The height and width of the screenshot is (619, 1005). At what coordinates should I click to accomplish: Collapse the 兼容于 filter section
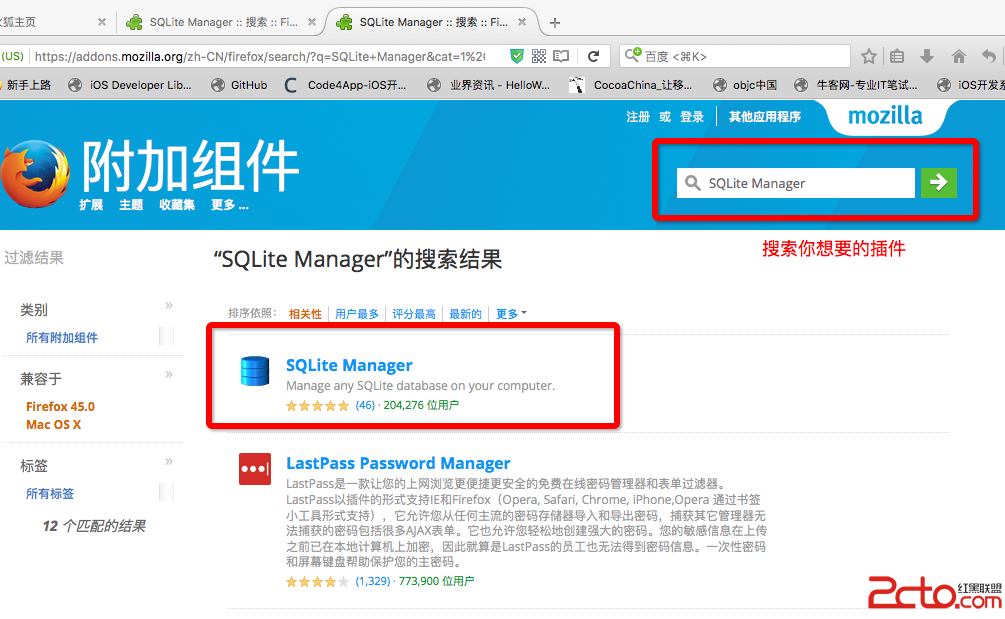(x=169, y=374)
